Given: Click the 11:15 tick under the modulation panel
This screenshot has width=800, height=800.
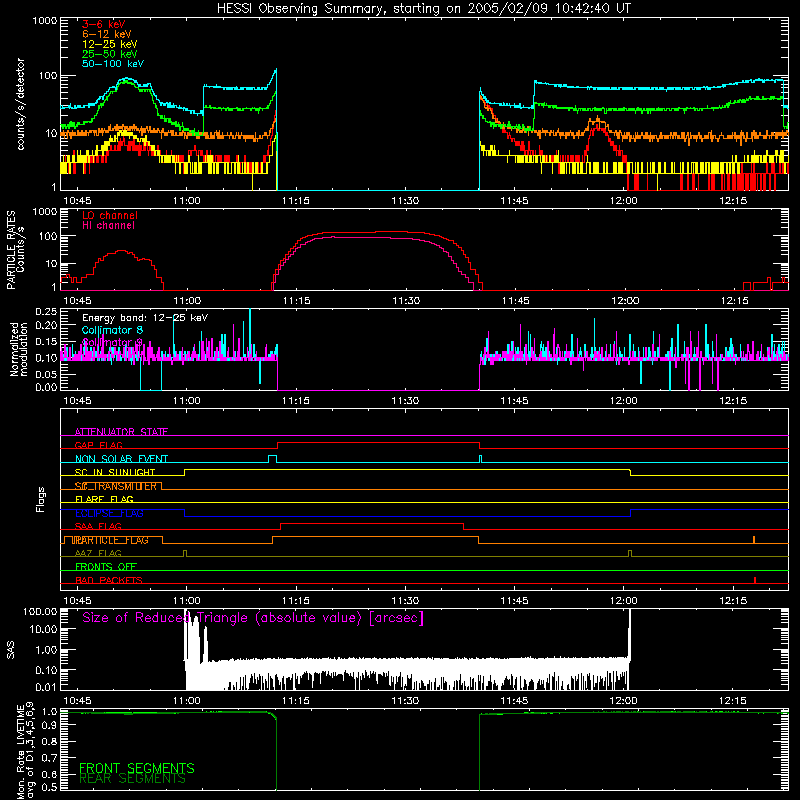Looking at the screenshot, I should [x=295, y=401].
